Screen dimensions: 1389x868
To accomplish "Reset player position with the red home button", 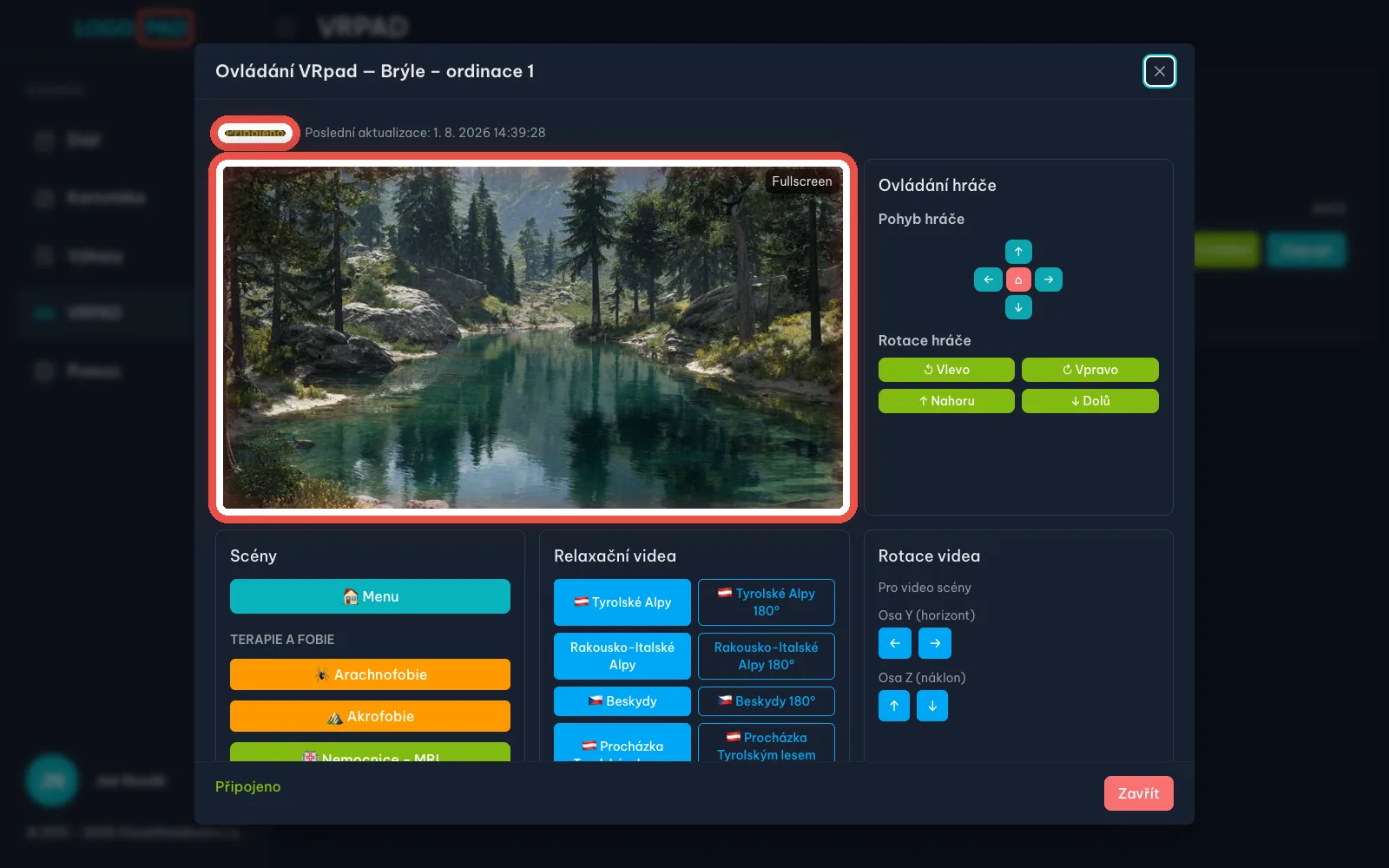I will tap(1018, 279).
